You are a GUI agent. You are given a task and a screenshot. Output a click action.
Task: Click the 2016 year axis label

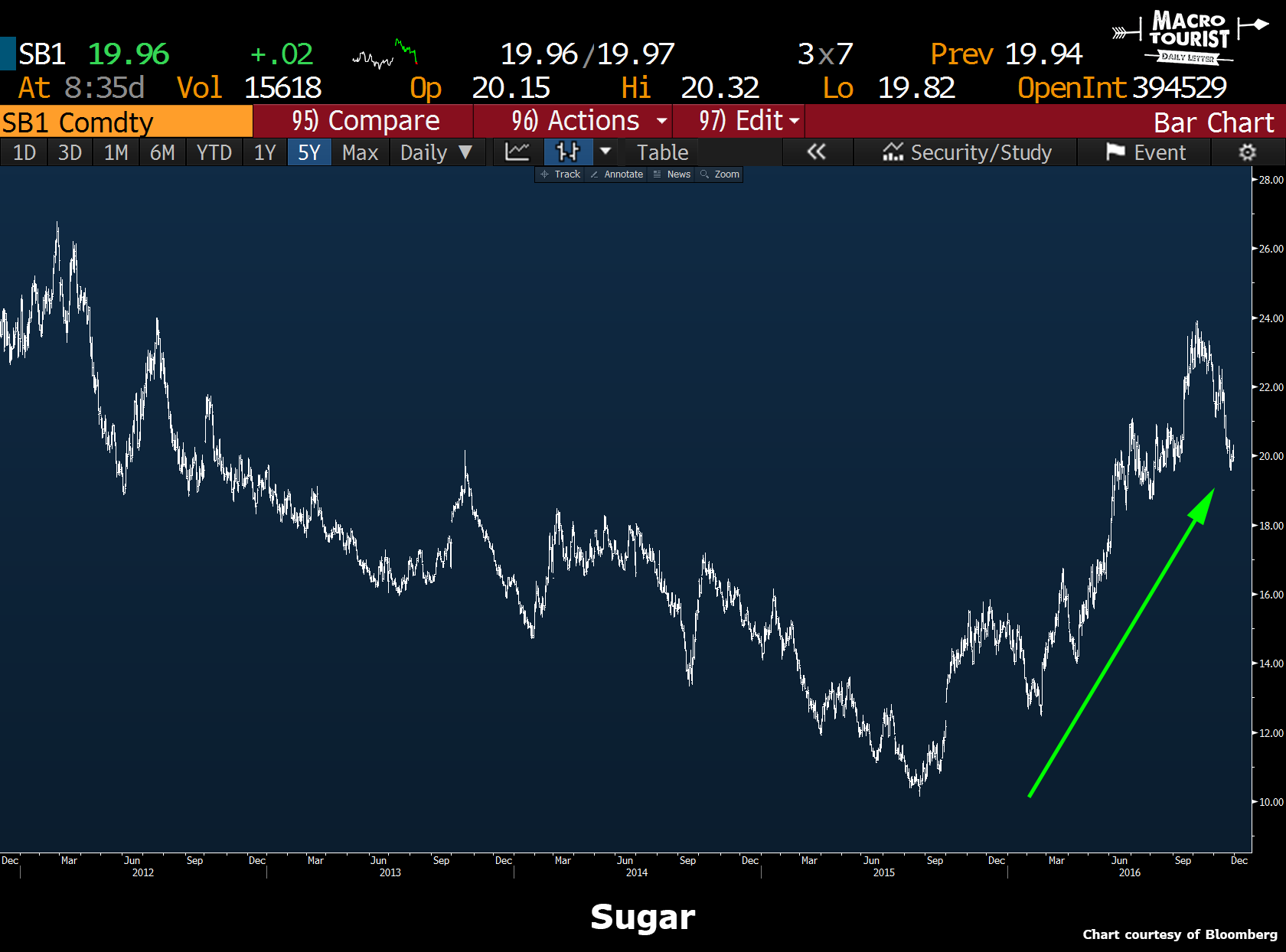coord(1130,872)
